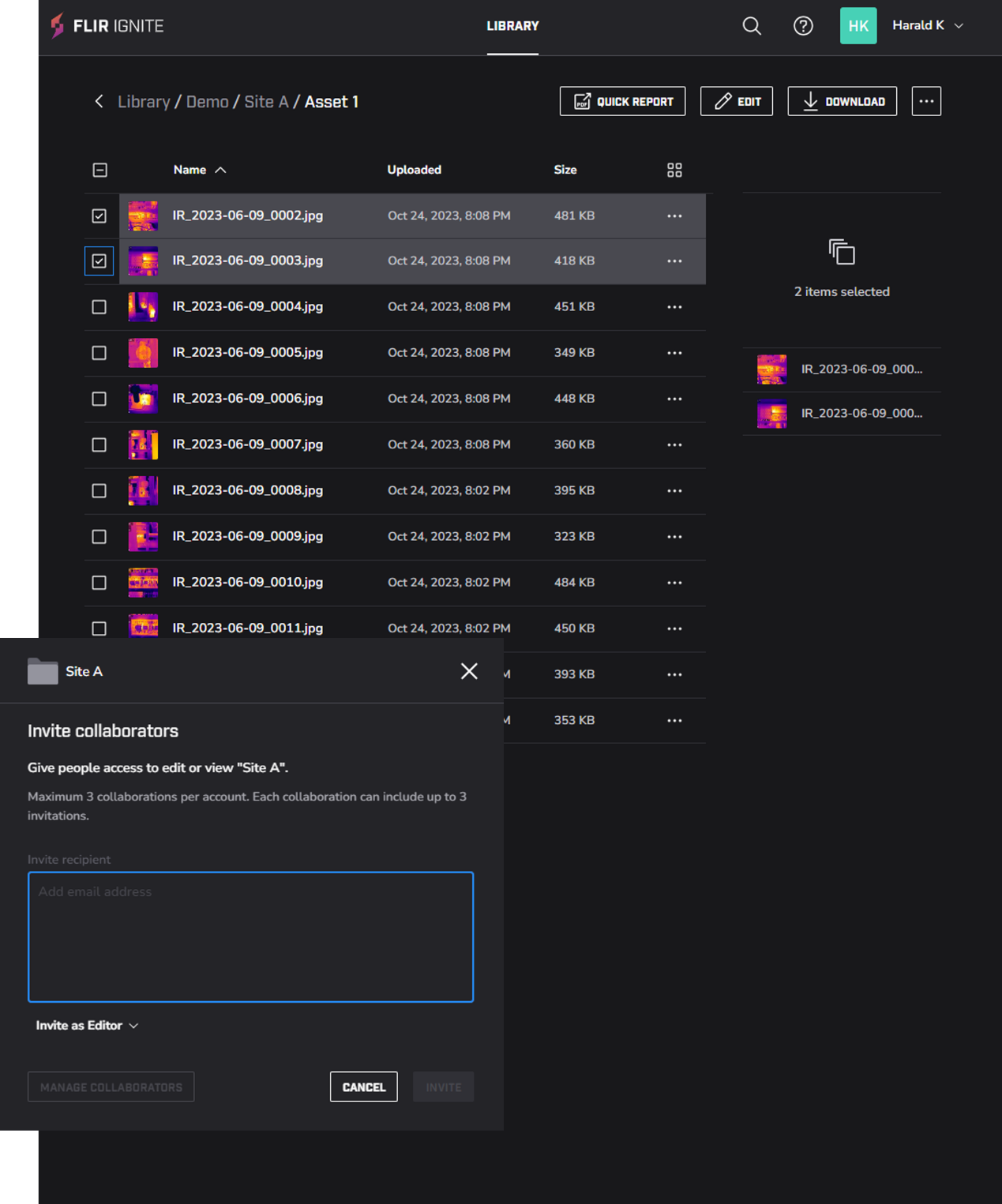Sort by the Name column header
Viewport: 1002px width, 1204px height.
point(190,171)
